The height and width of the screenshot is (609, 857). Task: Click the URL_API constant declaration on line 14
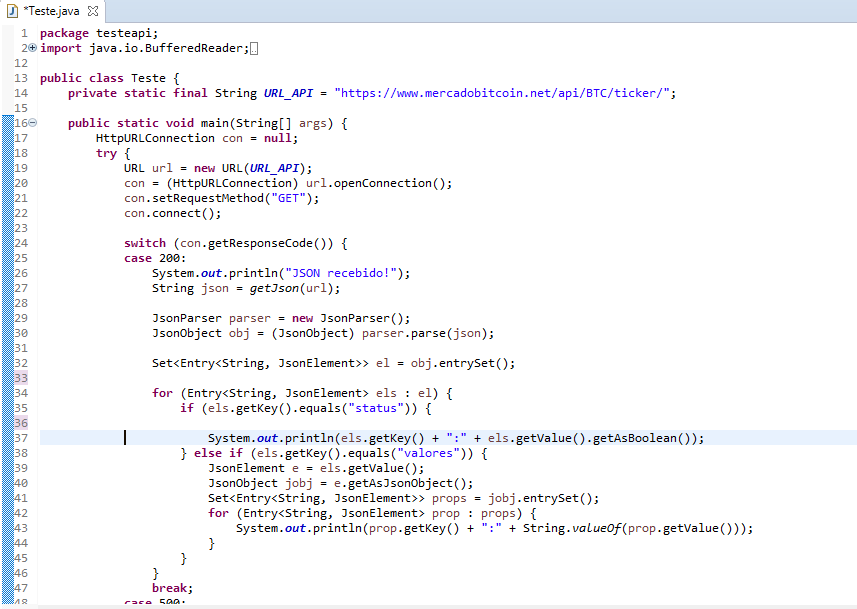(x=289, y=93)
